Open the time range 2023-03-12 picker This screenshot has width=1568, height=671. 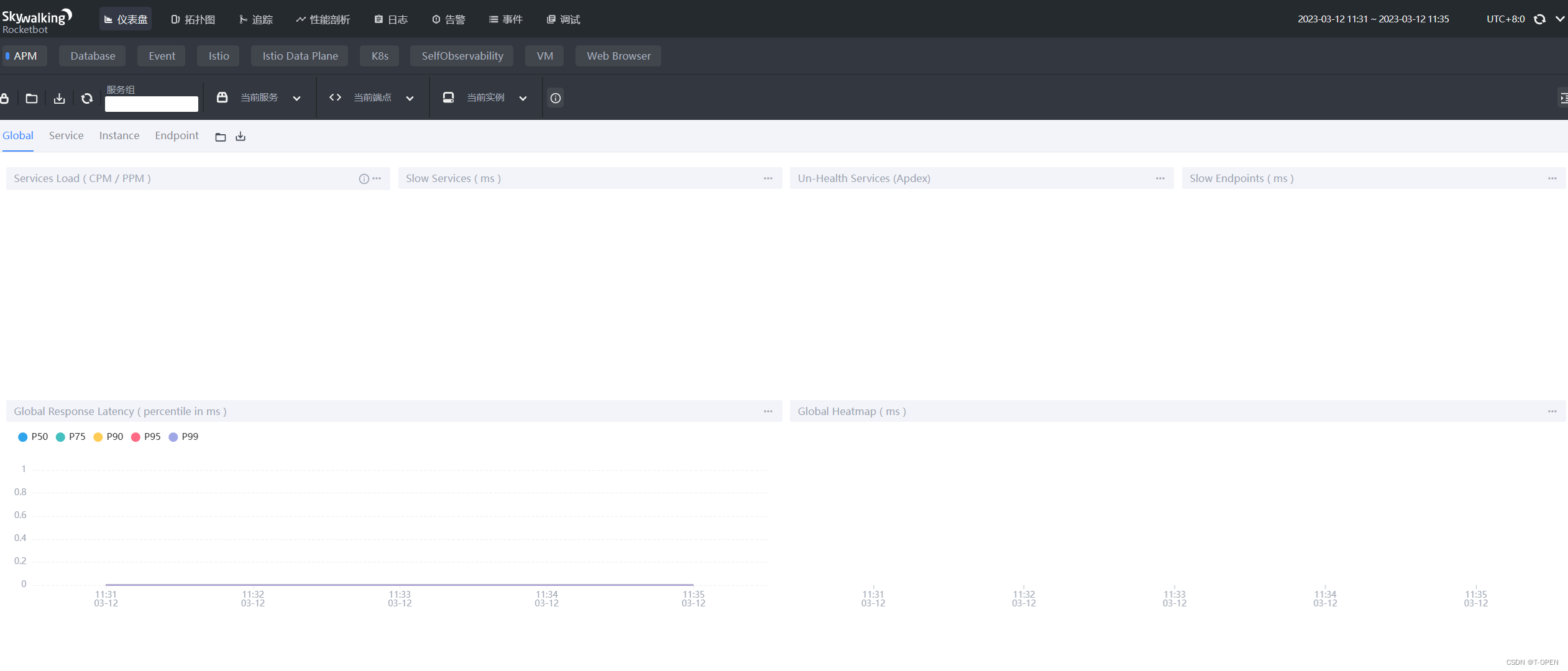click(x=1373, y=19)
